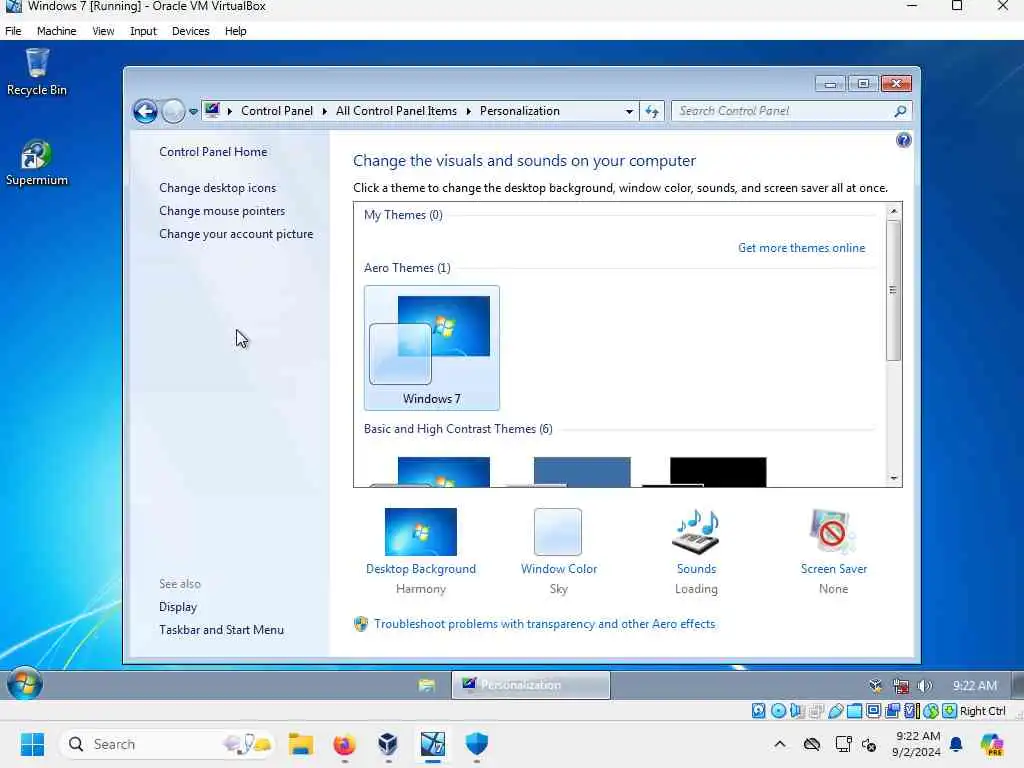Open Windows Explorer from Windows 7 taskbar
1024x768 pixels.
426,685
